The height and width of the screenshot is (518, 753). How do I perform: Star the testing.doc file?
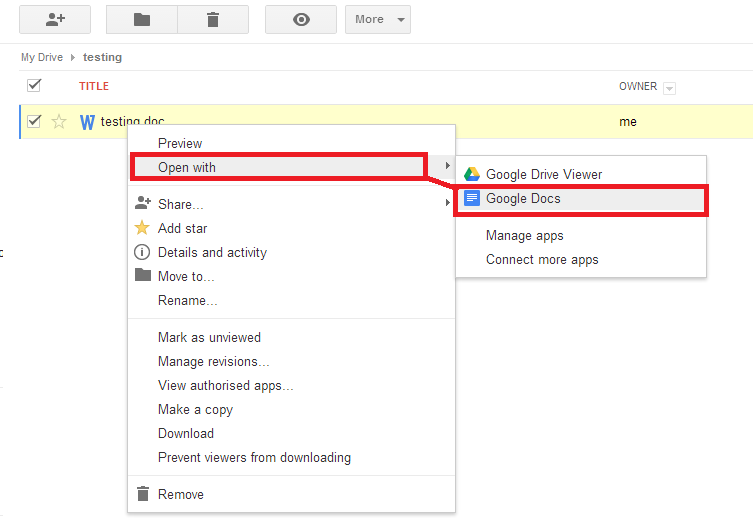pyautogui.click(x=59, y=122)
